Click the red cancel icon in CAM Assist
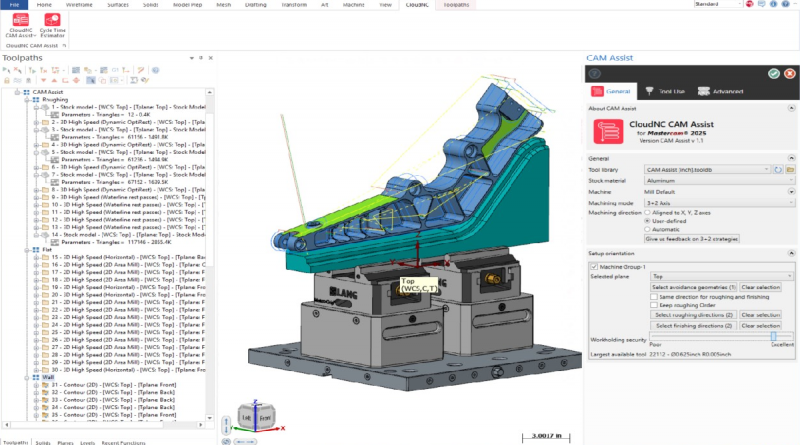 (789, 73)
